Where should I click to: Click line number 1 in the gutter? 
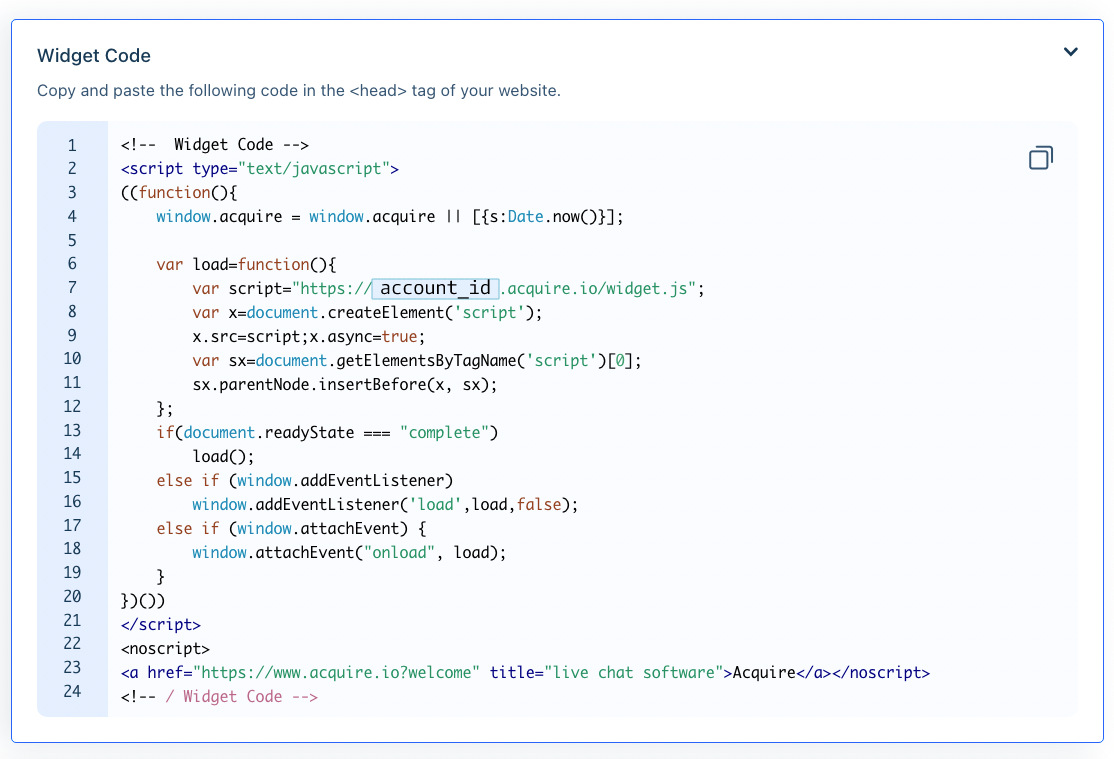point(72,146)
